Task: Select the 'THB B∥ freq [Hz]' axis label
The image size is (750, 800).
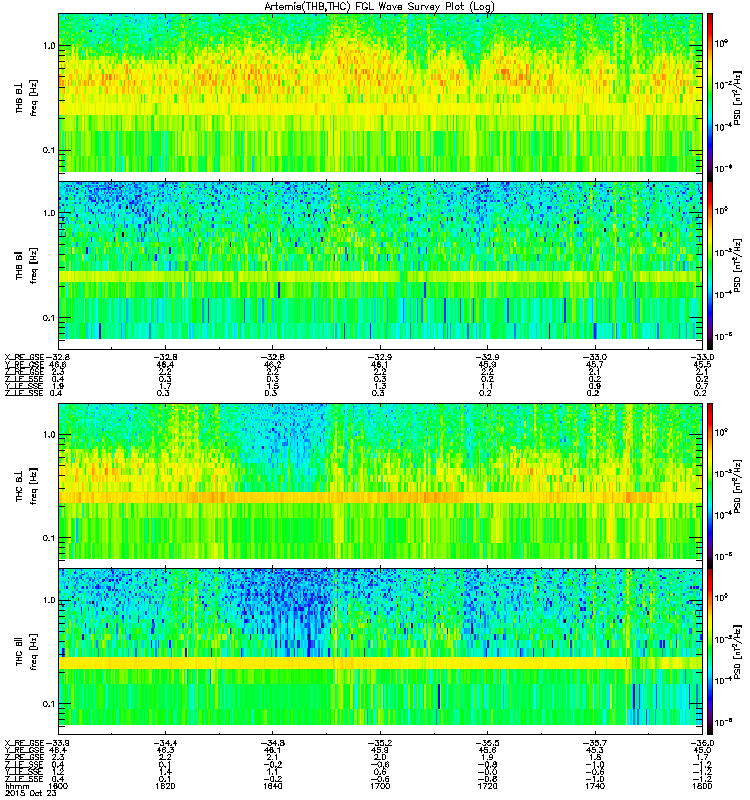Action: click(x=27, y=265)
